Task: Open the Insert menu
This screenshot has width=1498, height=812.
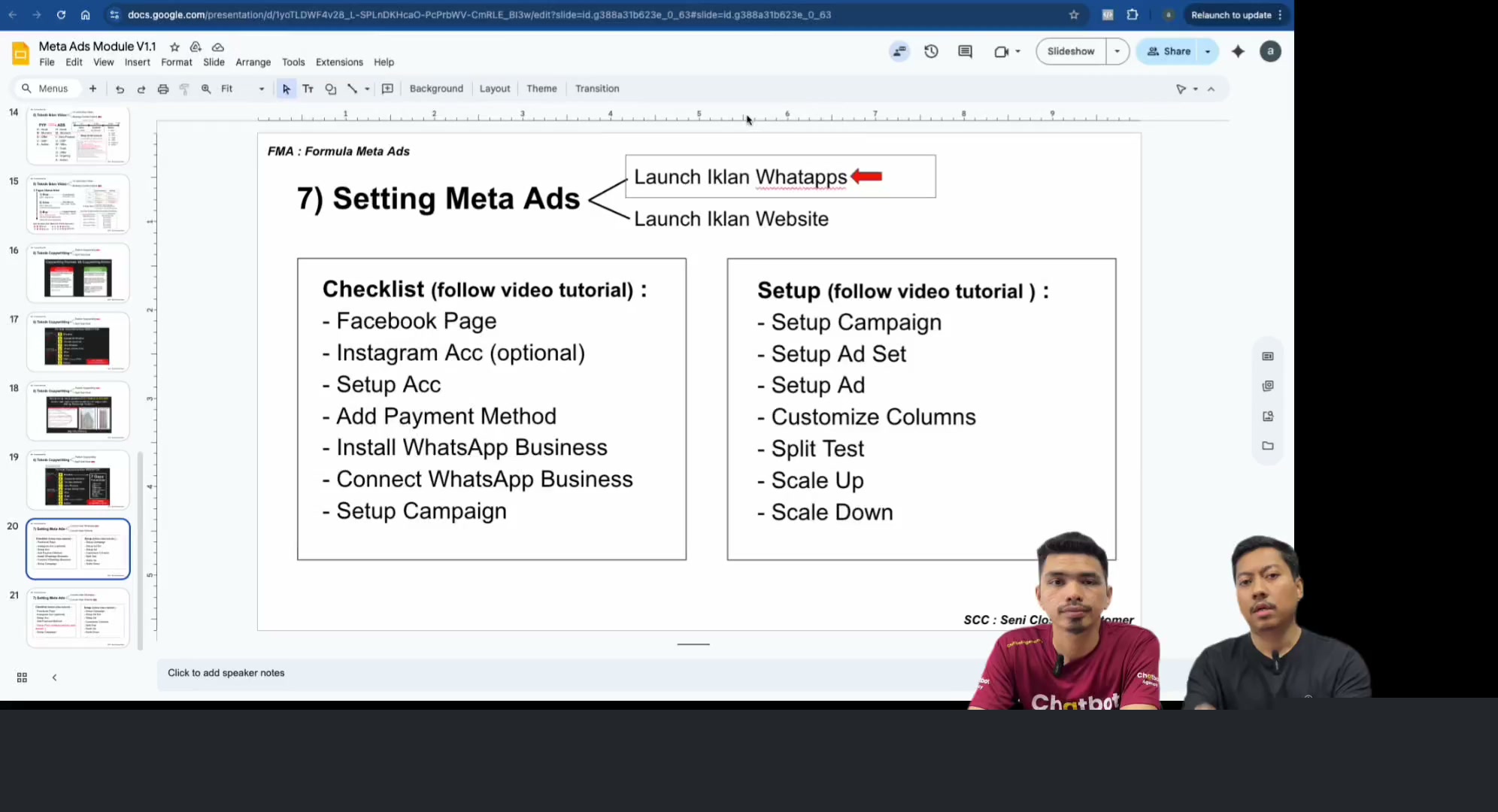Action: pos(138,62)
